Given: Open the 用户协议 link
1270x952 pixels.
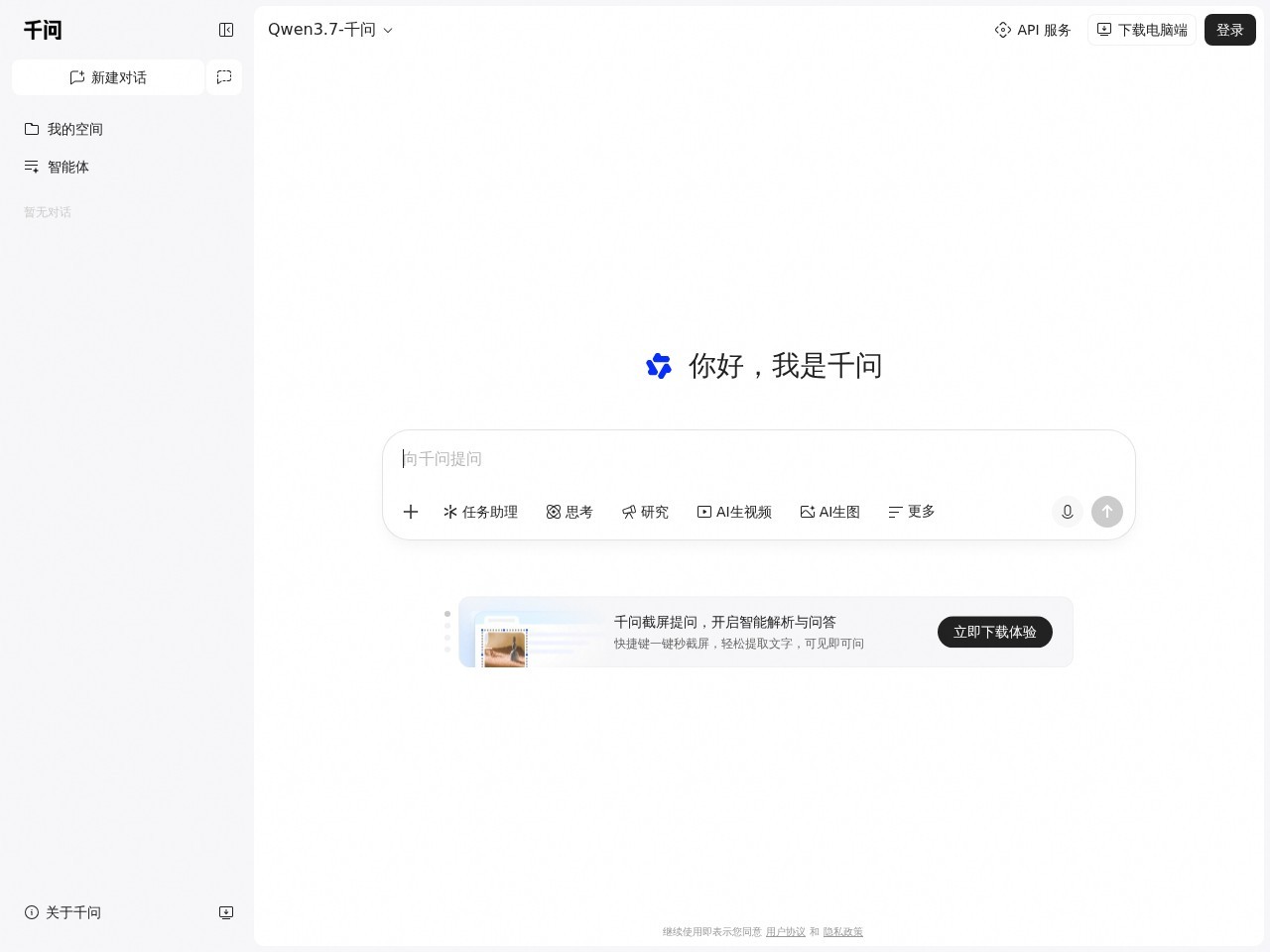Looking at the screenshot, I should click(786, 932).
